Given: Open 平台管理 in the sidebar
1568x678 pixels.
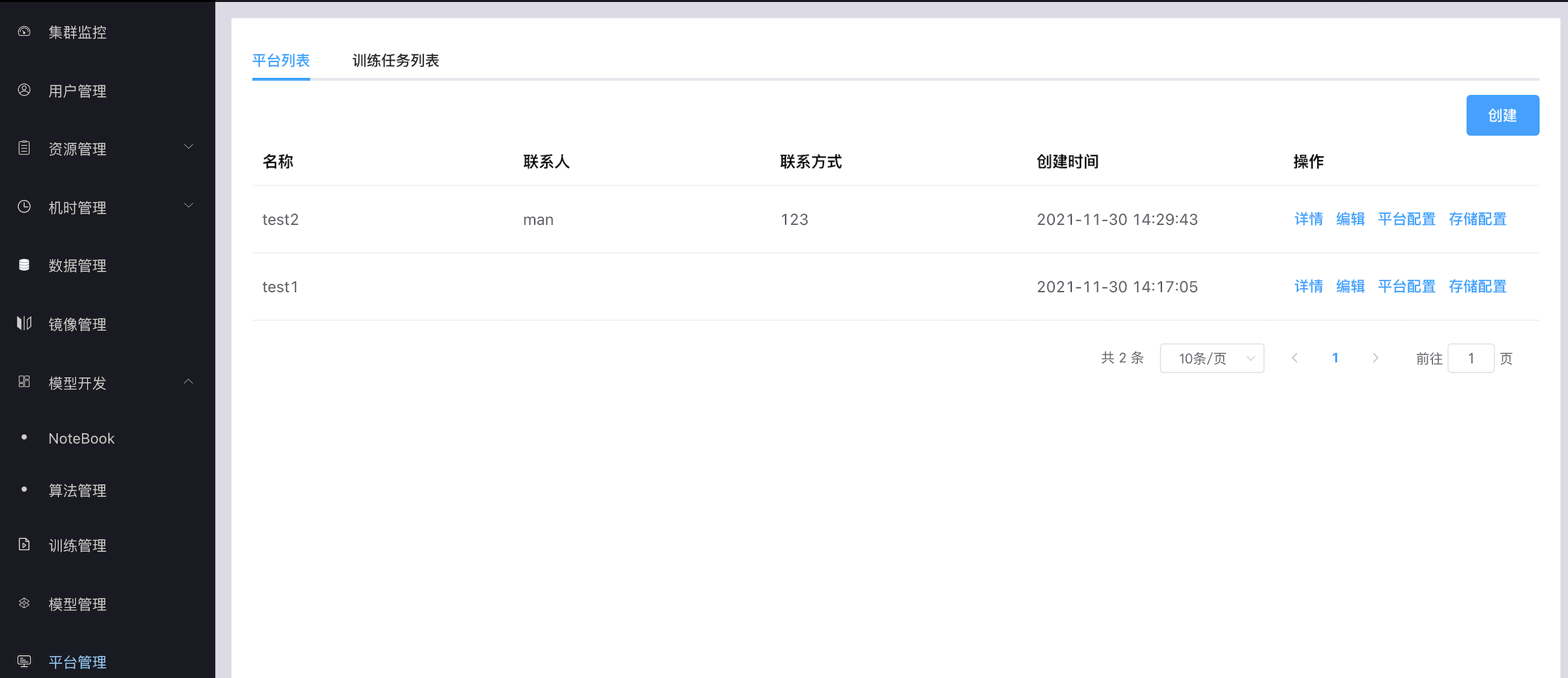Looking at the screenshot, I should click(x=77, y=662).
